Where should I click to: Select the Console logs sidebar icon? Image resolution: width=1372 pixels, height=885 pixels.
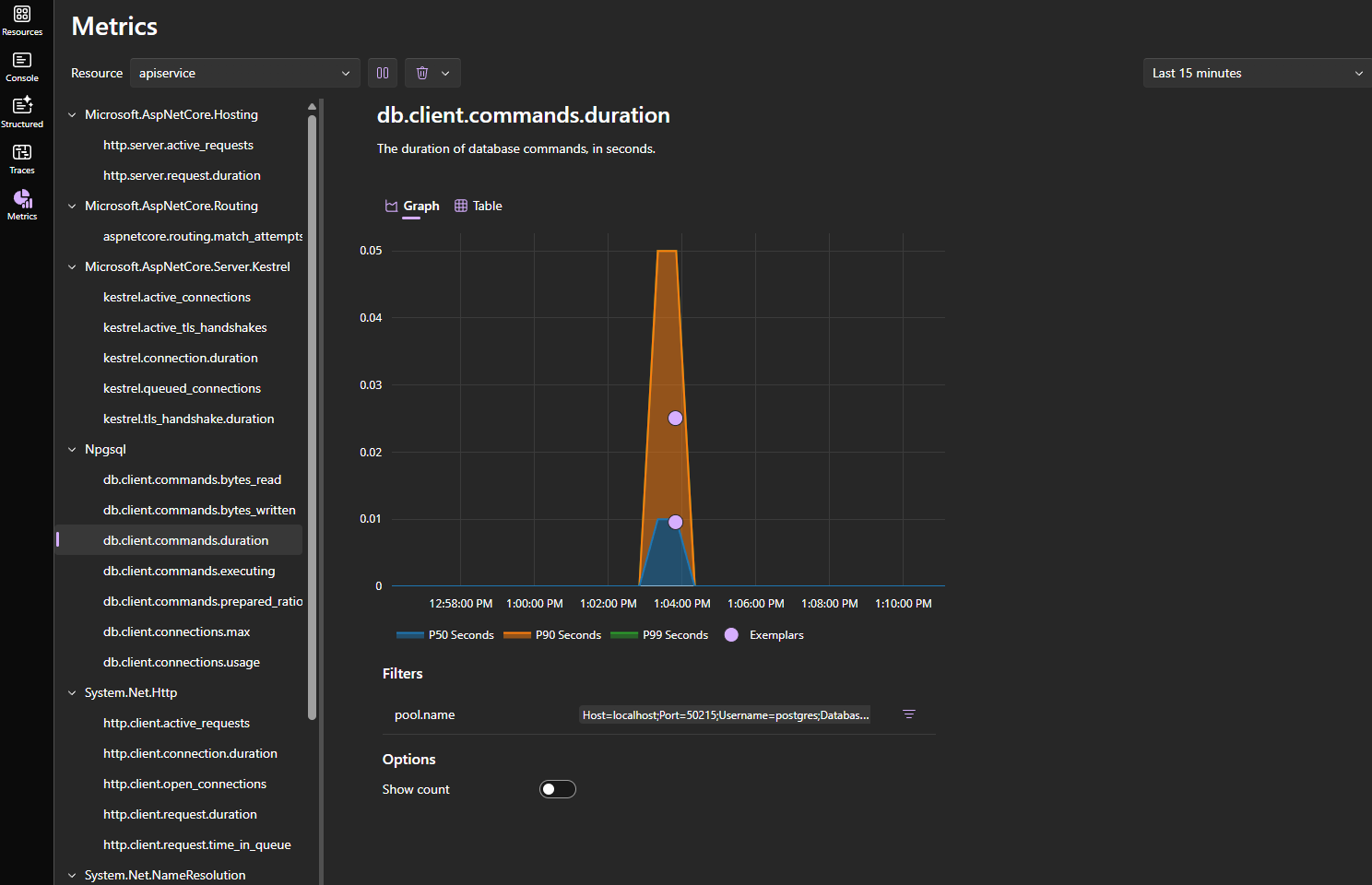21,65
